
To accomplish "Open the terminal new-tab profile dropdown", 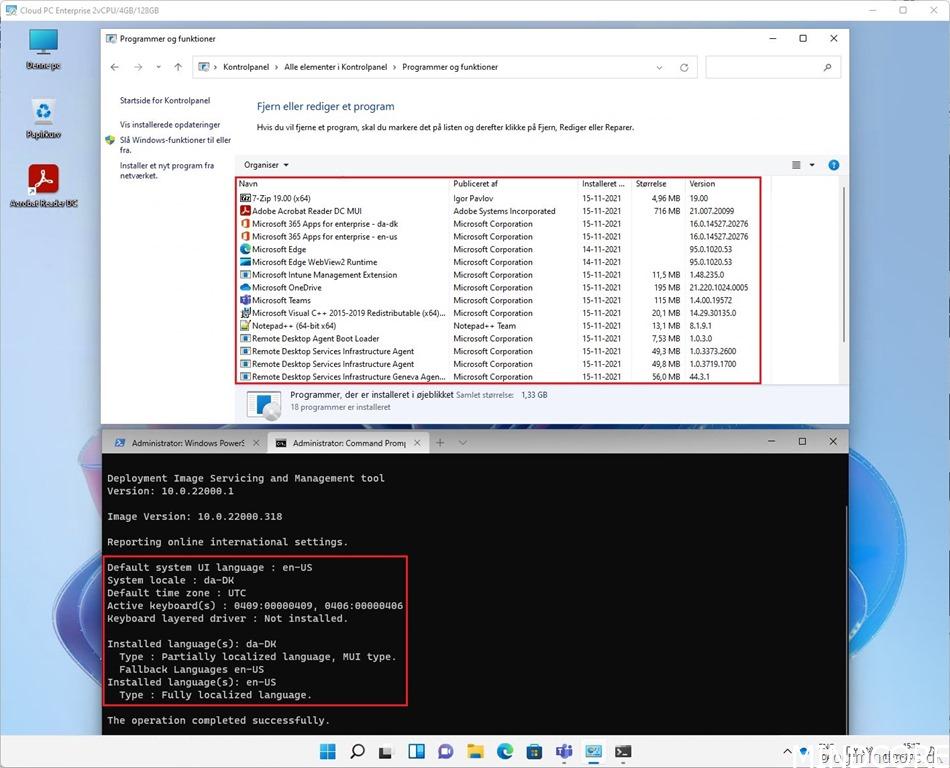I will (x=461, y=442).
